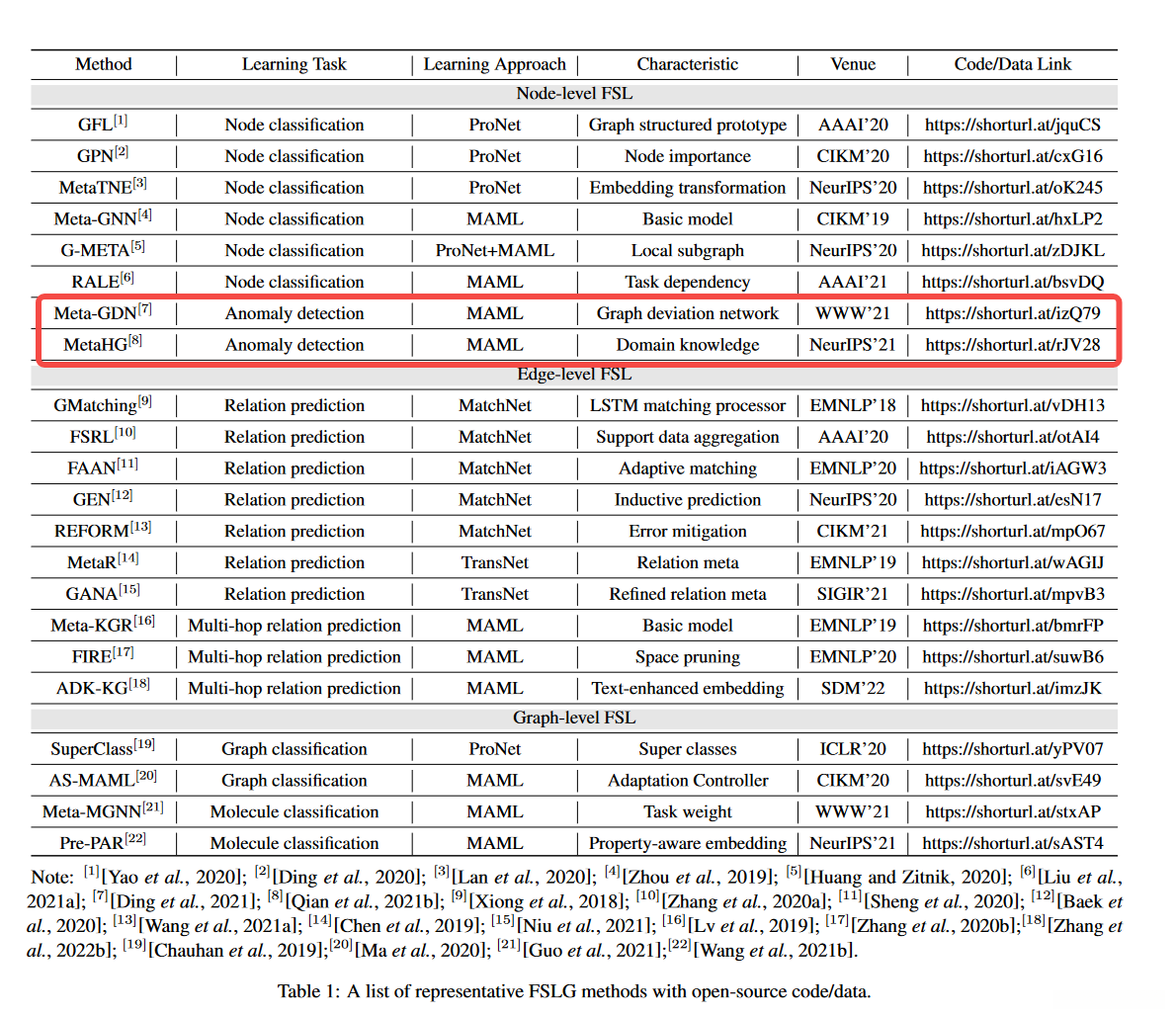This screenshot has height=1016, width=1176.
Task: Click the REFORM method name cell
Action: pos(103,531)
